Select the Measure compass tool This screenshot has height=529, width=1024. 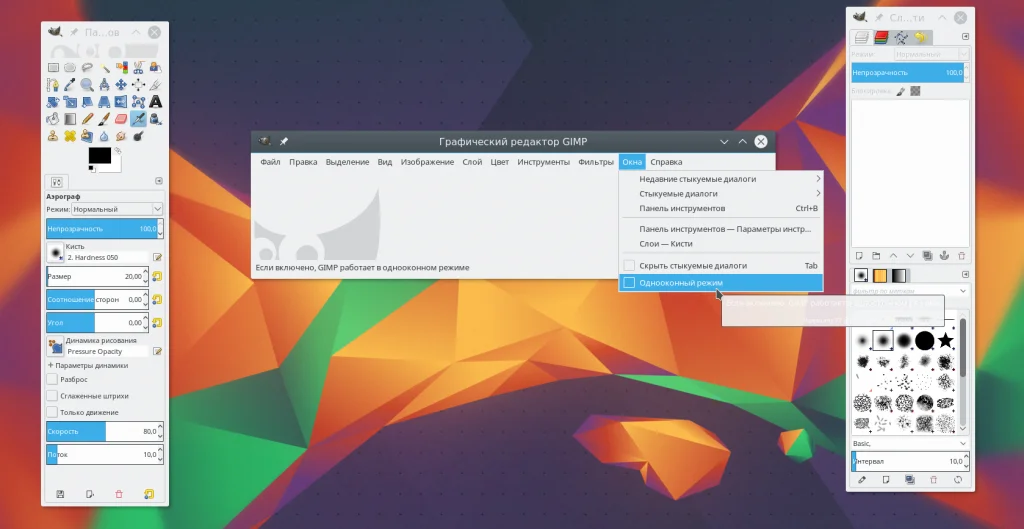click(x=104, y=85)
